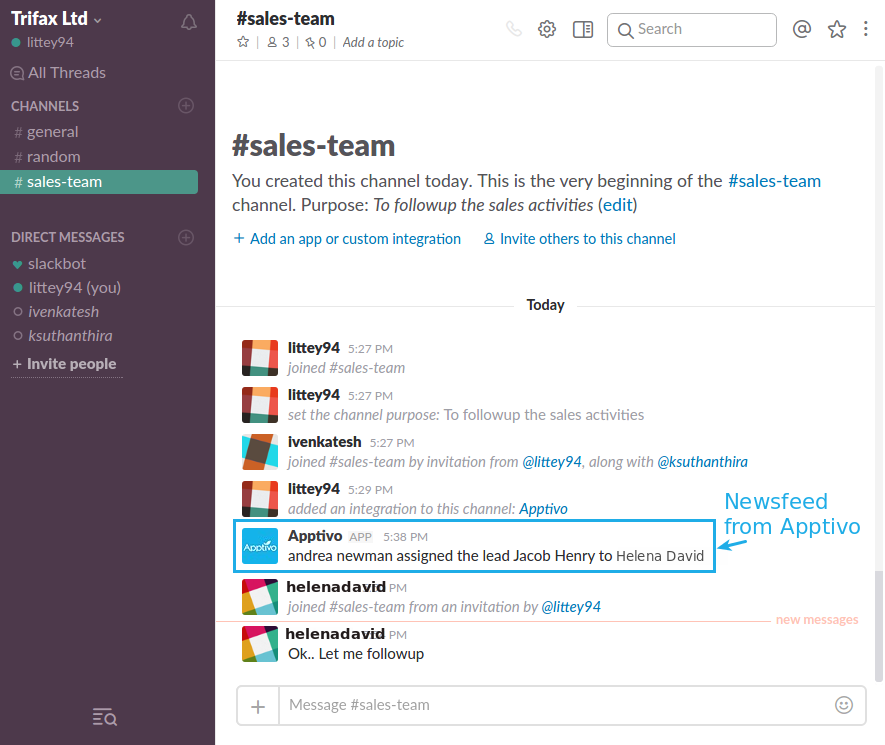Screen dimensions: 885x745
Task: Click the Search field
Action: (x=691, y=30)
